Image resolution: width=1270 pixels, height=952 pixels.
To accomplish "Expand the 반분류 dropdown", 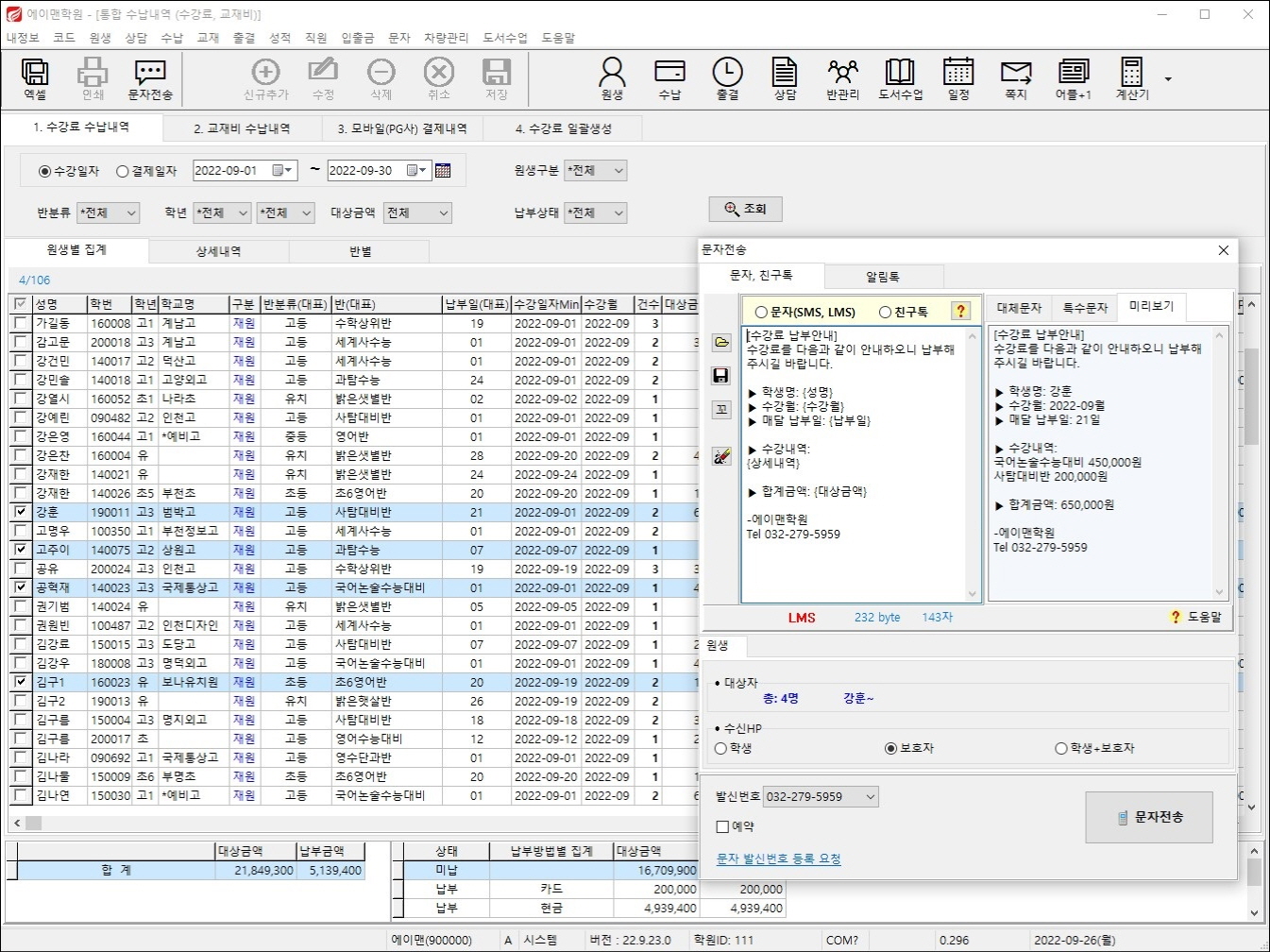I will [131, 213].
